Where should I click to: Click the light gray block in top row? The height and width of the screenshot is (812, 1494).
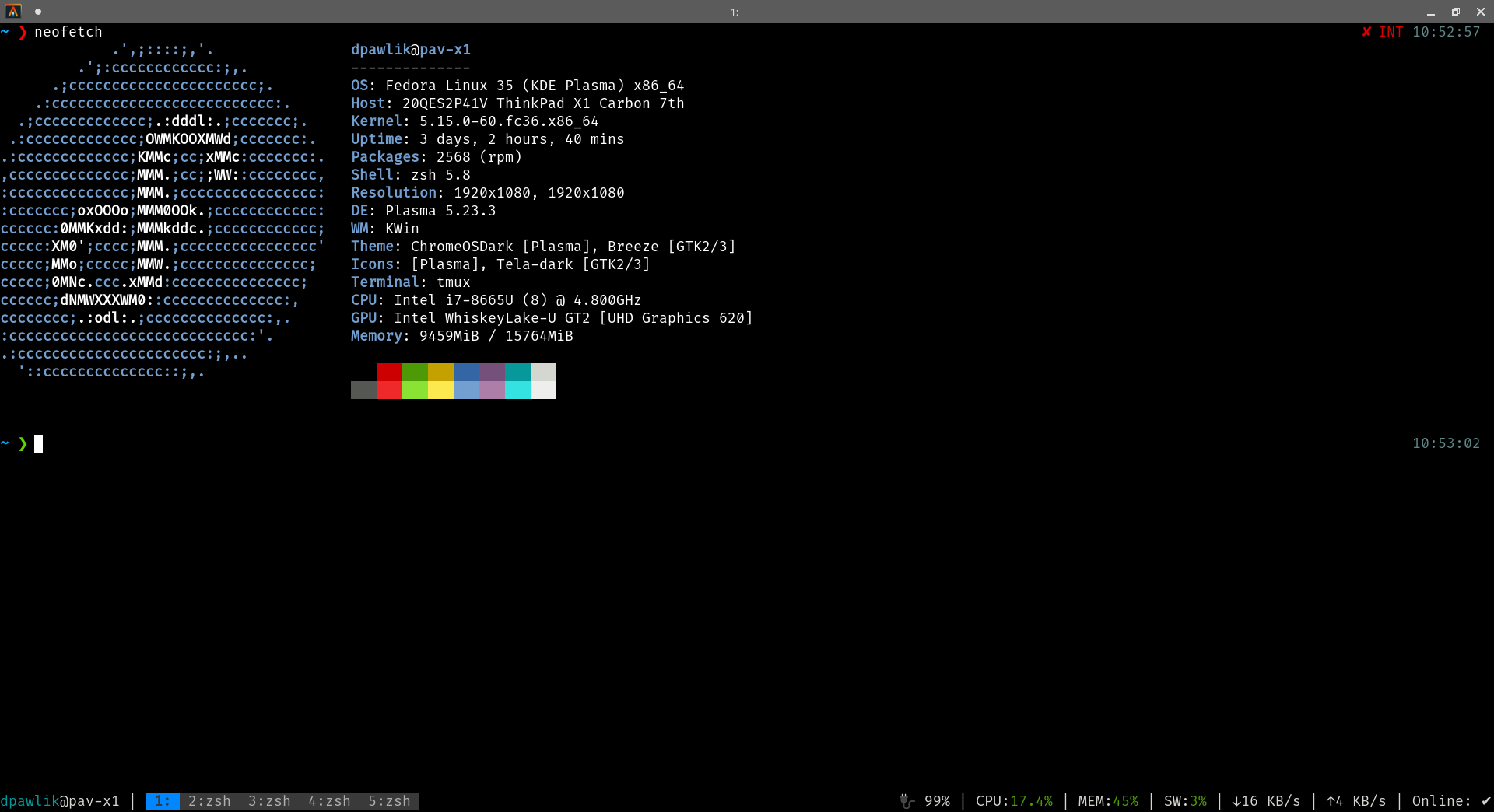coord(543,372)
